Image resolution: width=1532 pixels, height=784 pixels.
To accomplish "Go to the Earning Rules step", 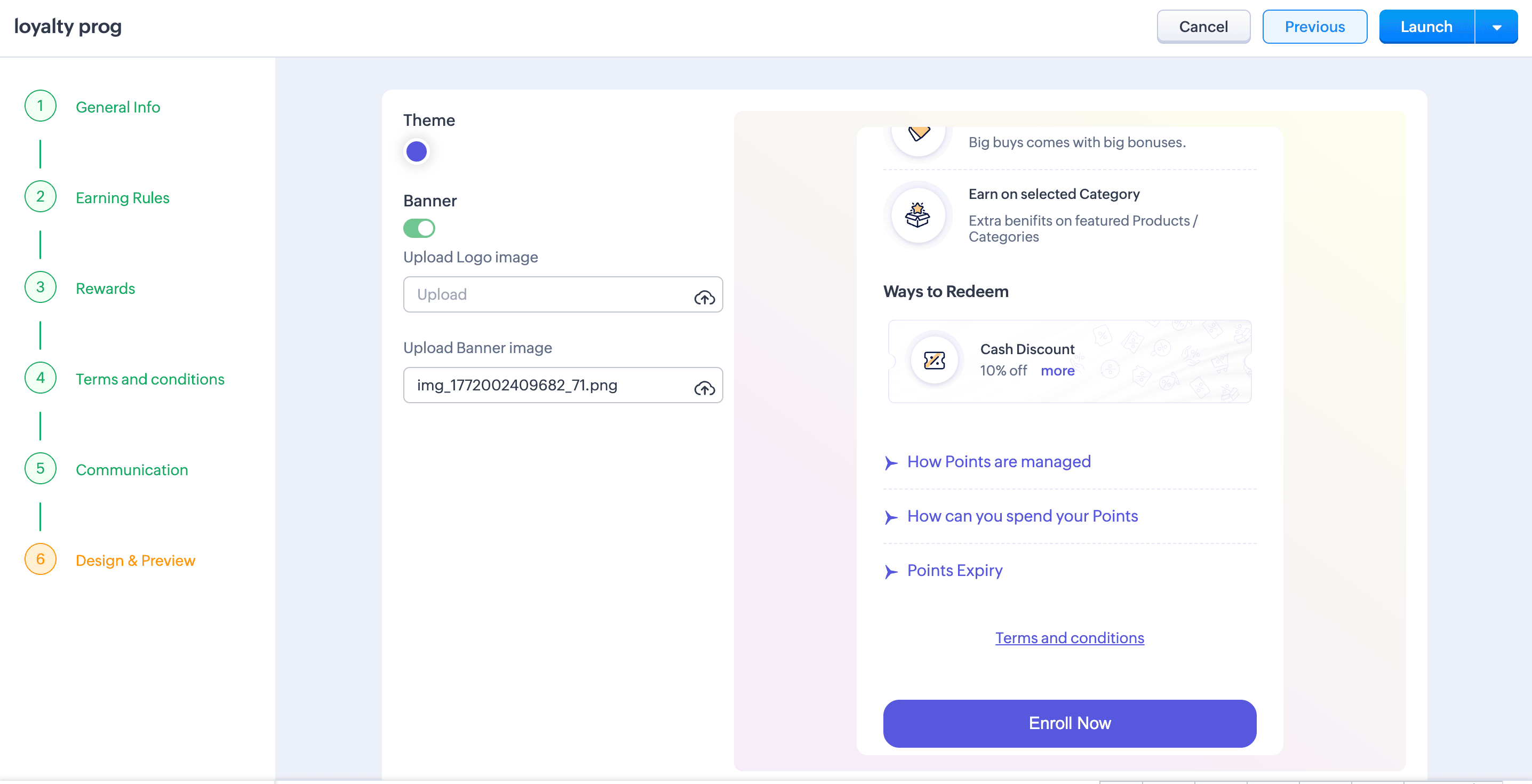I will click(x=123, y=197).
